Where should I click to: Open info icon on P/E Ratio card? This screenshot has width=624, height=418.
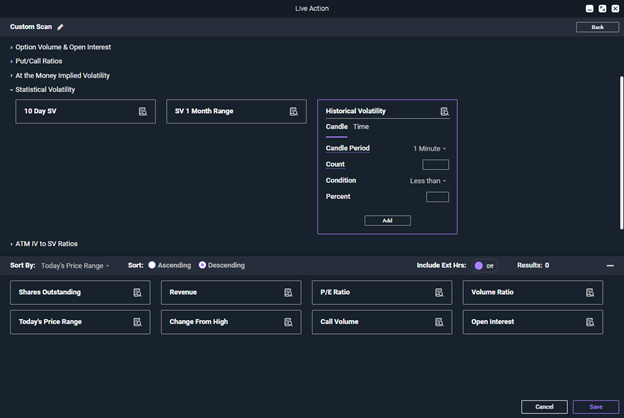439,293
